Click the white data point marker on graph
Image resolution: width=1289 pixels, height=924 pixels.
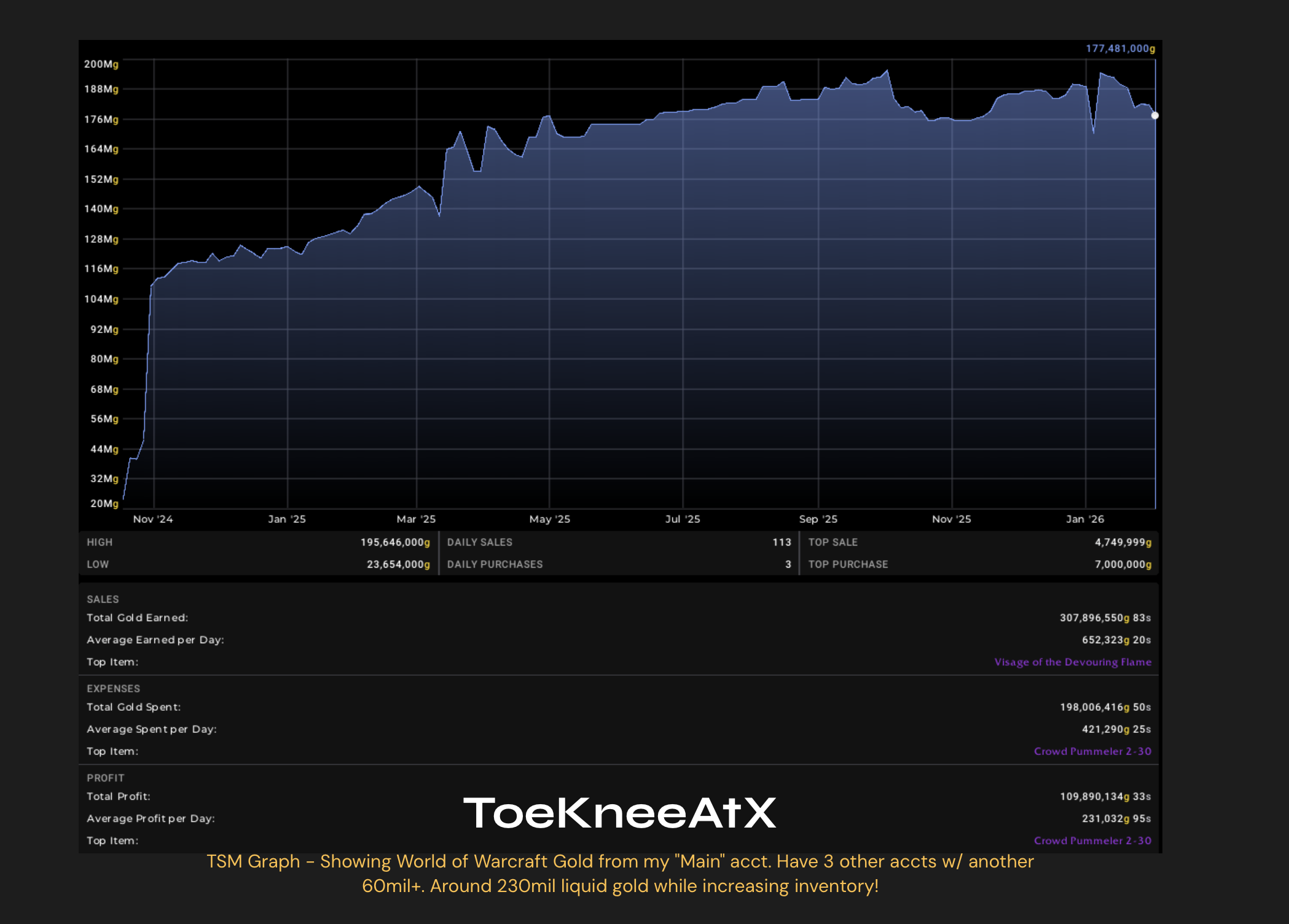coord(1154,116)
